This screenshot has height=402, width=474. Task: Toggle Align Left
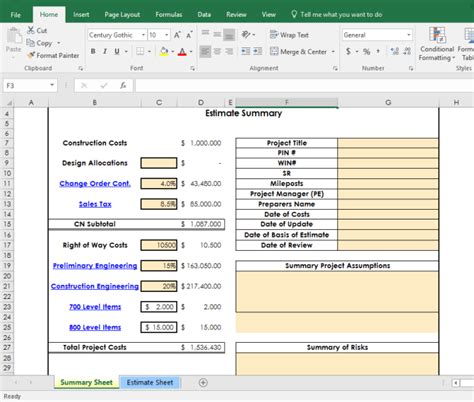(x=205, y=51)
